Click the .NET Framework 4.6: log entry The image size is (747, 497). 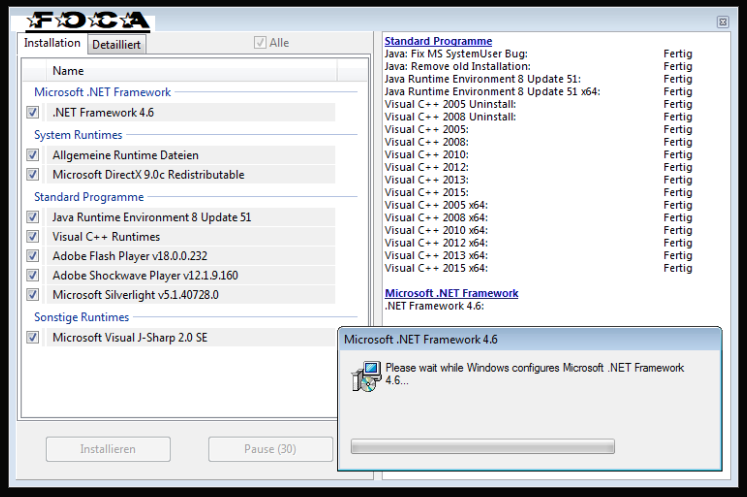point(434,306)
